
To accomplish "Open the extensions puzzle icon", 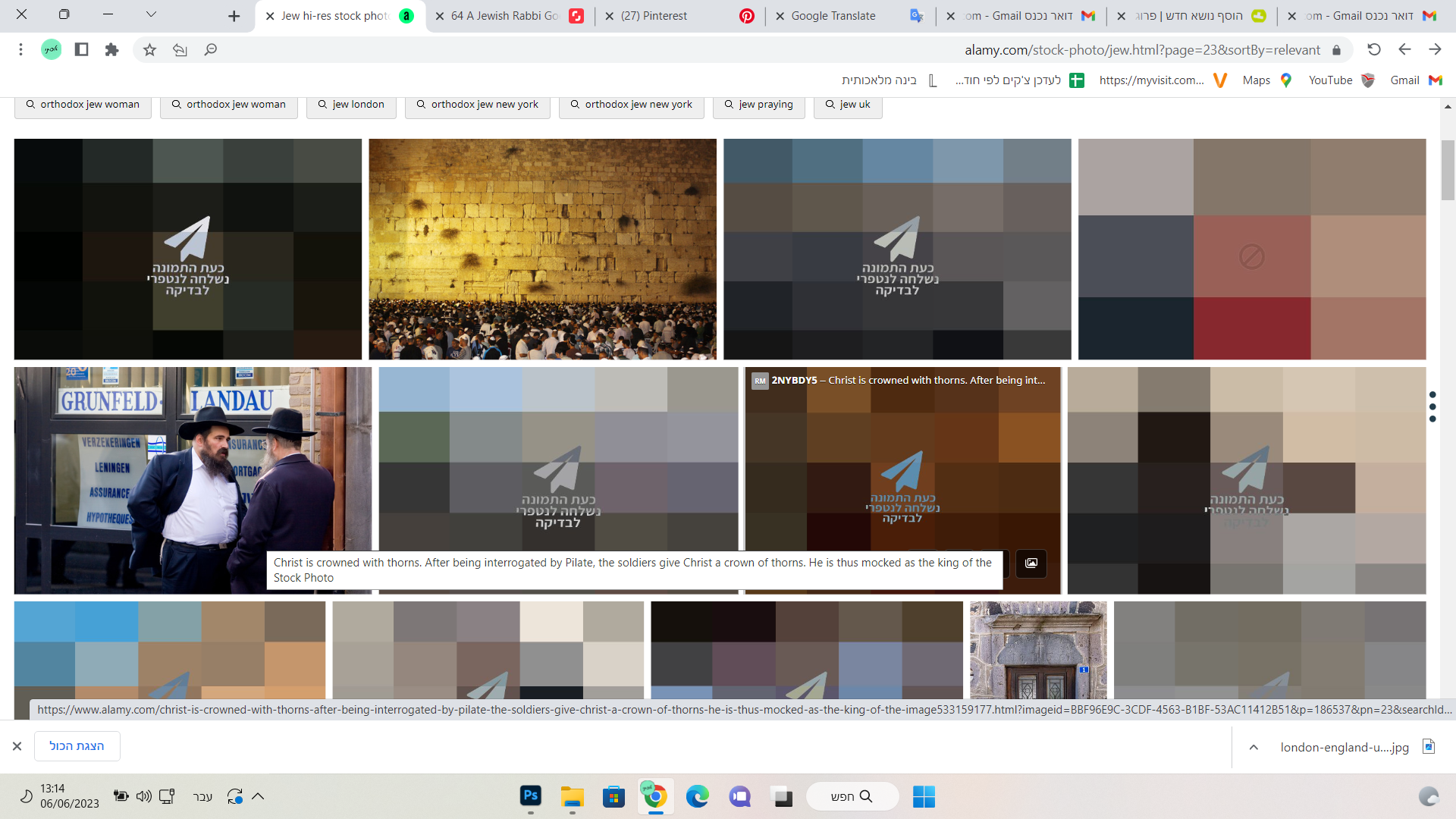I will (x=111, y=49).
